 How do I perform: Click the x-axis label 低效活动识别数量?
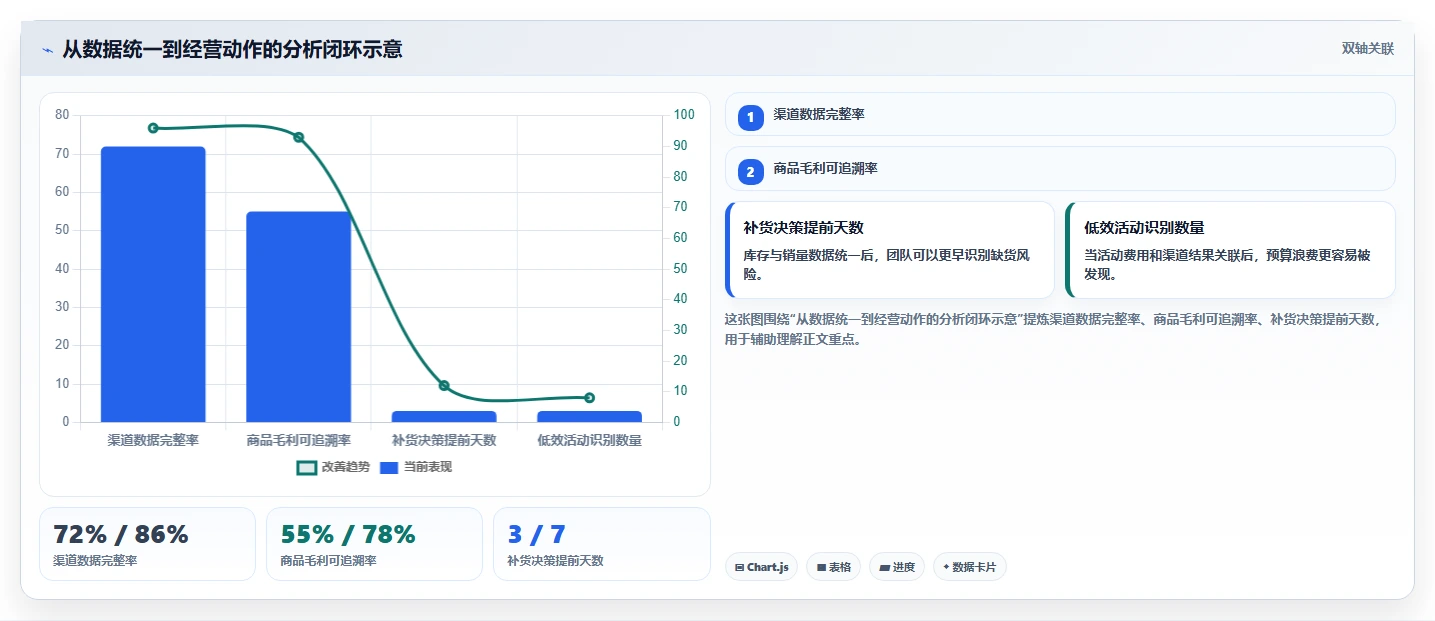point(589,440)
